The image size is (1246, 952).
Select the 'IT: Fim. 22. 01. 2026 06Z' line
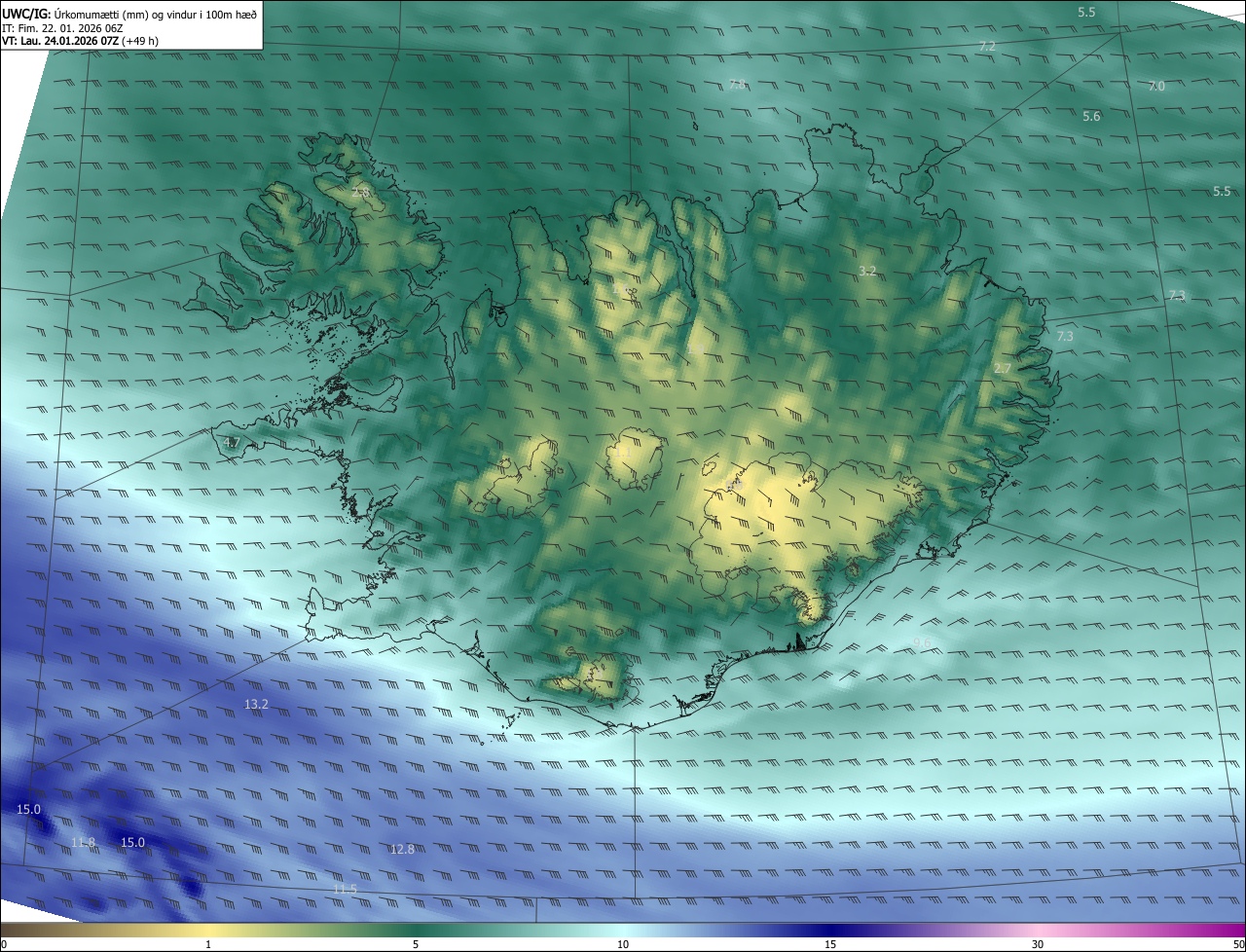point(62,28)
